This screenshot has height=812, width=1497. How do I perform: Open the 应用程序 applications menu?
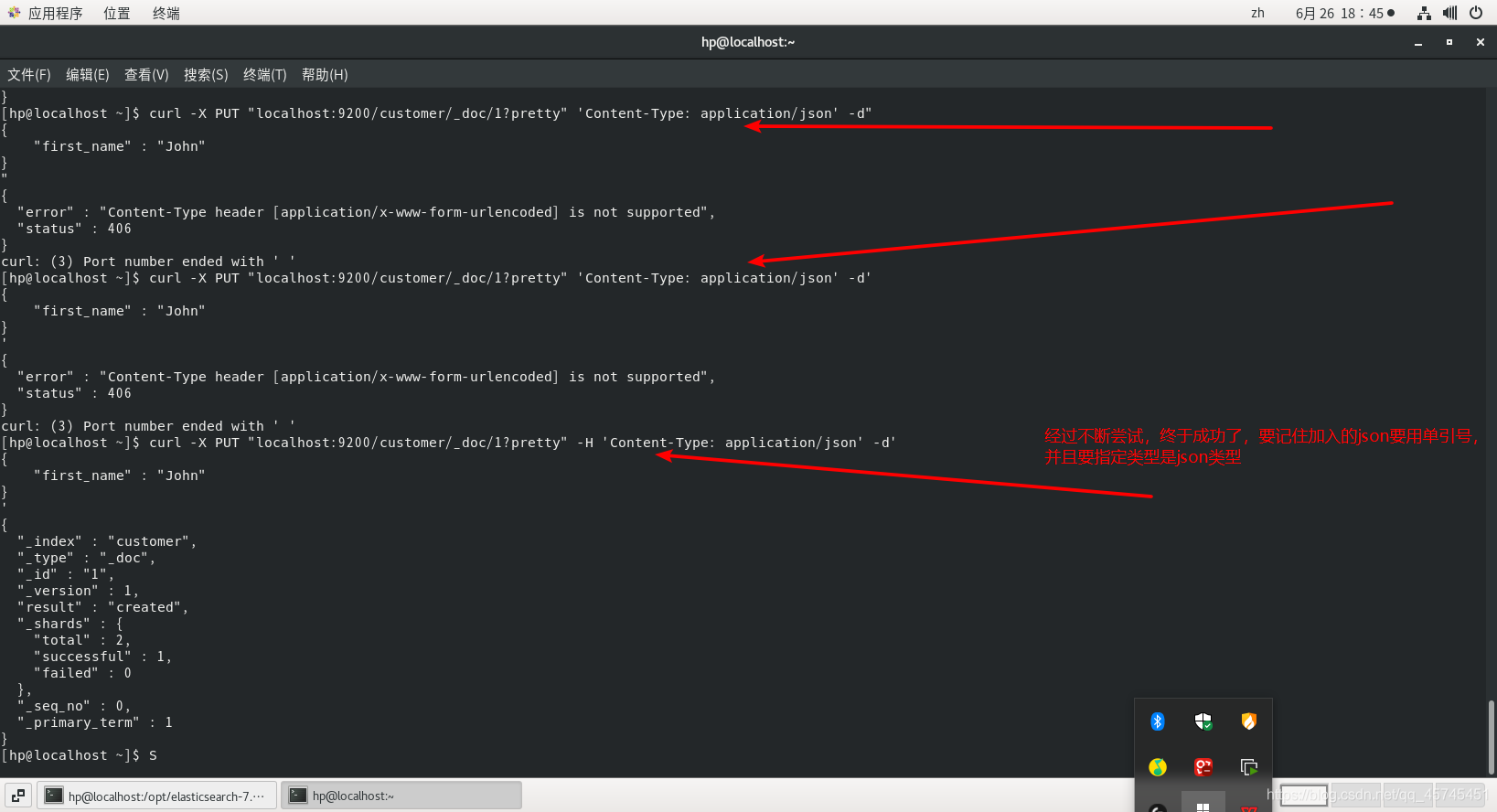pyautogui.click(x=55, y=13)
